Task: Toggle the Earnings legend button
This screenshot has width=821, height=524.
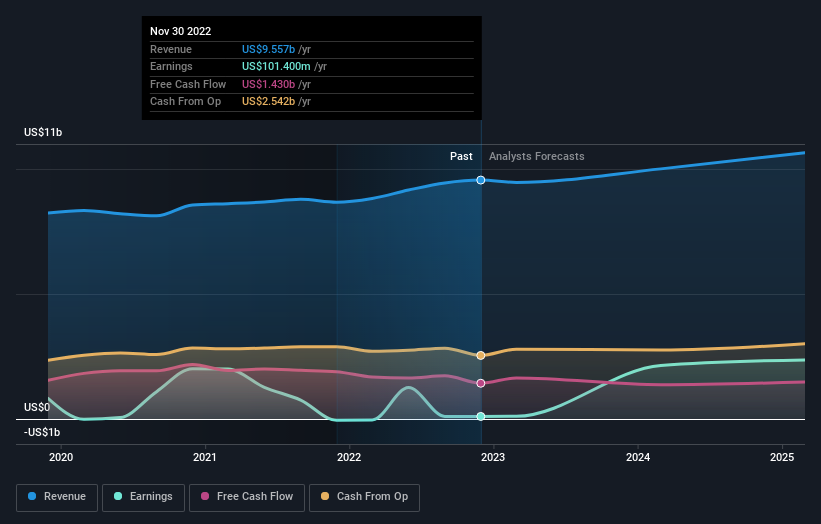Action: (143, 497)
